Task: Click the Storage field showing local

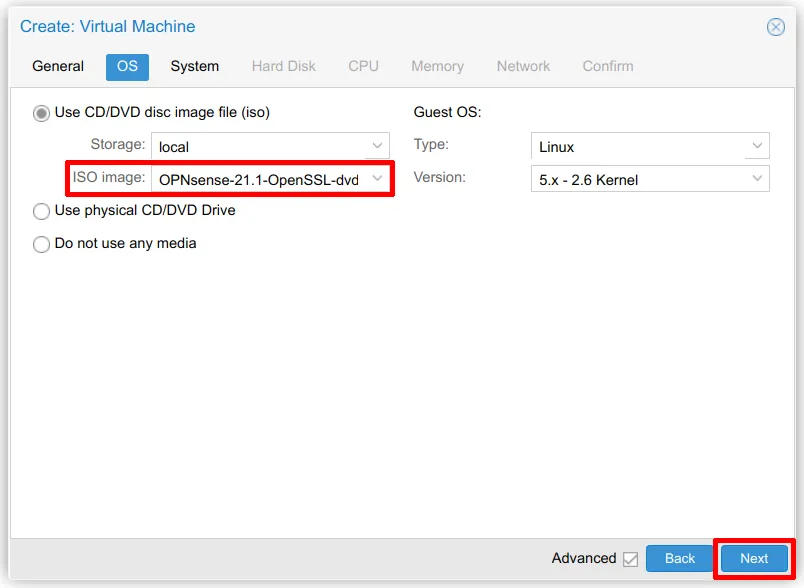Action: coord(258,146)
